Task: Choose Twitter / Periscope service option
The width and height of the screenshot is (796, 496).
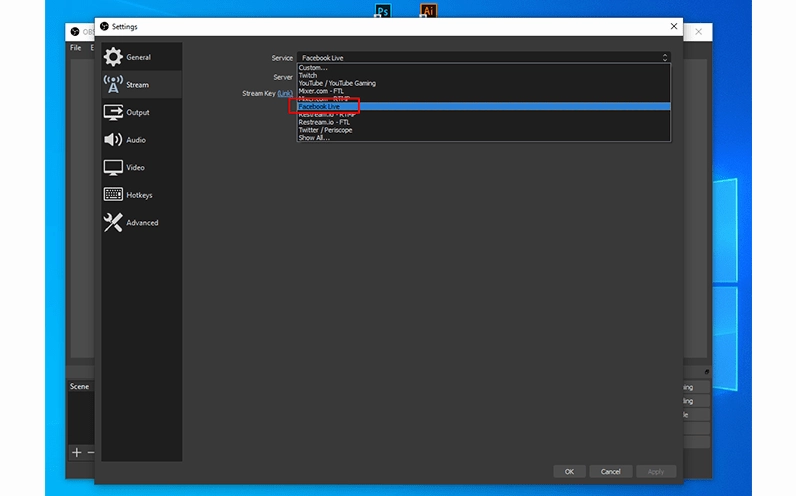Action: point(325,130)
